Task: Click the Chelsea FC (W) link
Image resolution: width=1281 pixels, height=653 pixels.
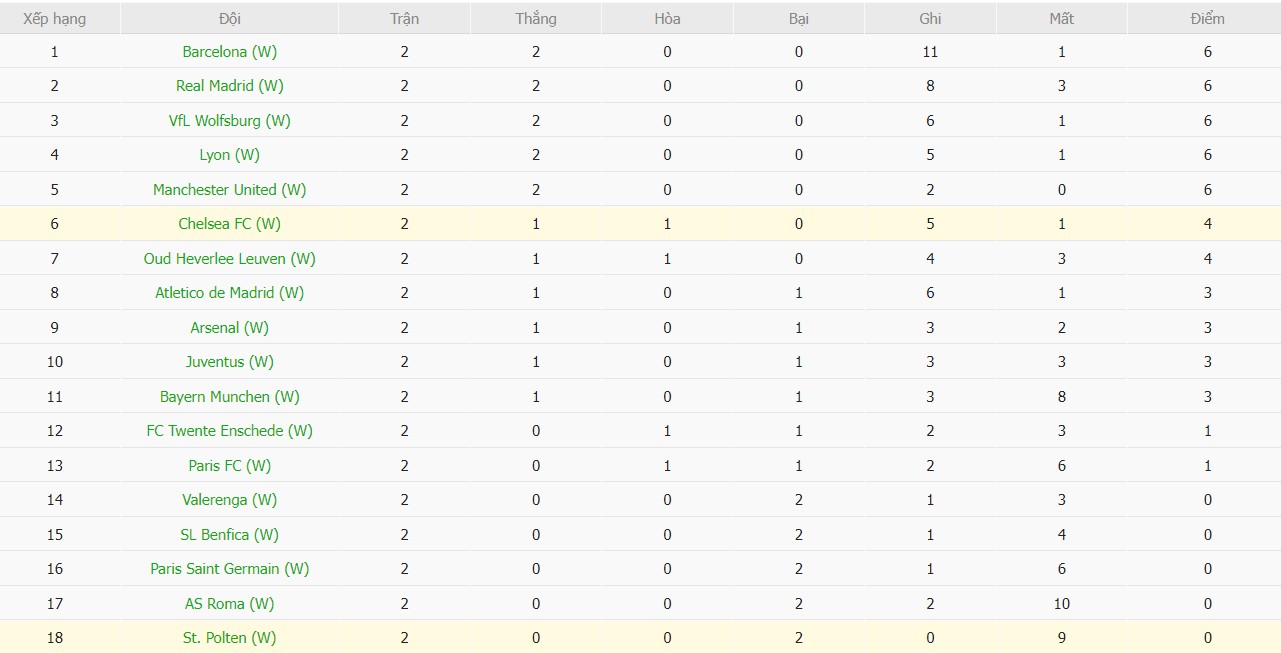Action: (229, 224)
